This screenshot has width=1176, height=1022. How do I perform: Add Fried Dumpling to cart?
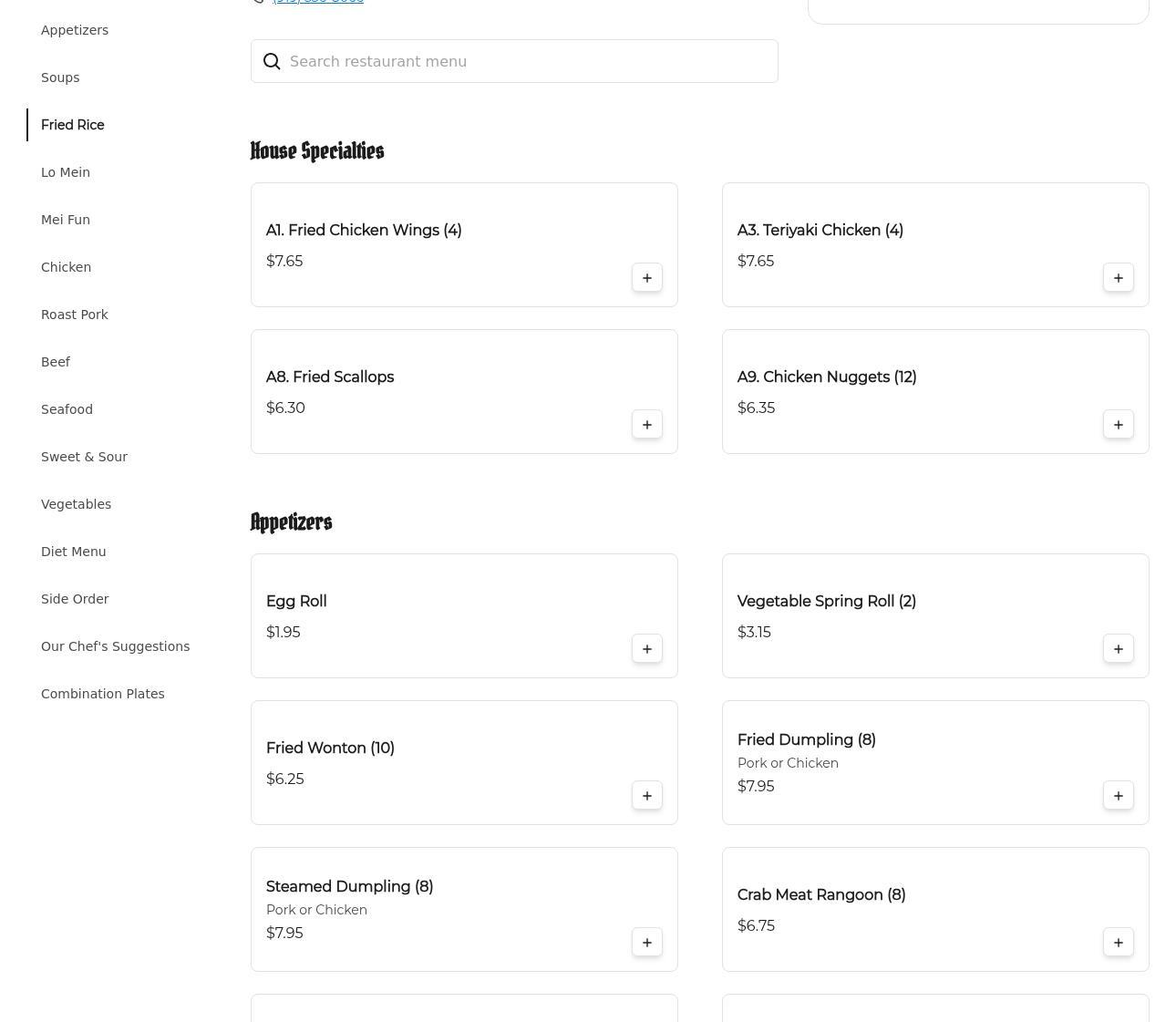pyautogui.click(x=1119, y=796)
